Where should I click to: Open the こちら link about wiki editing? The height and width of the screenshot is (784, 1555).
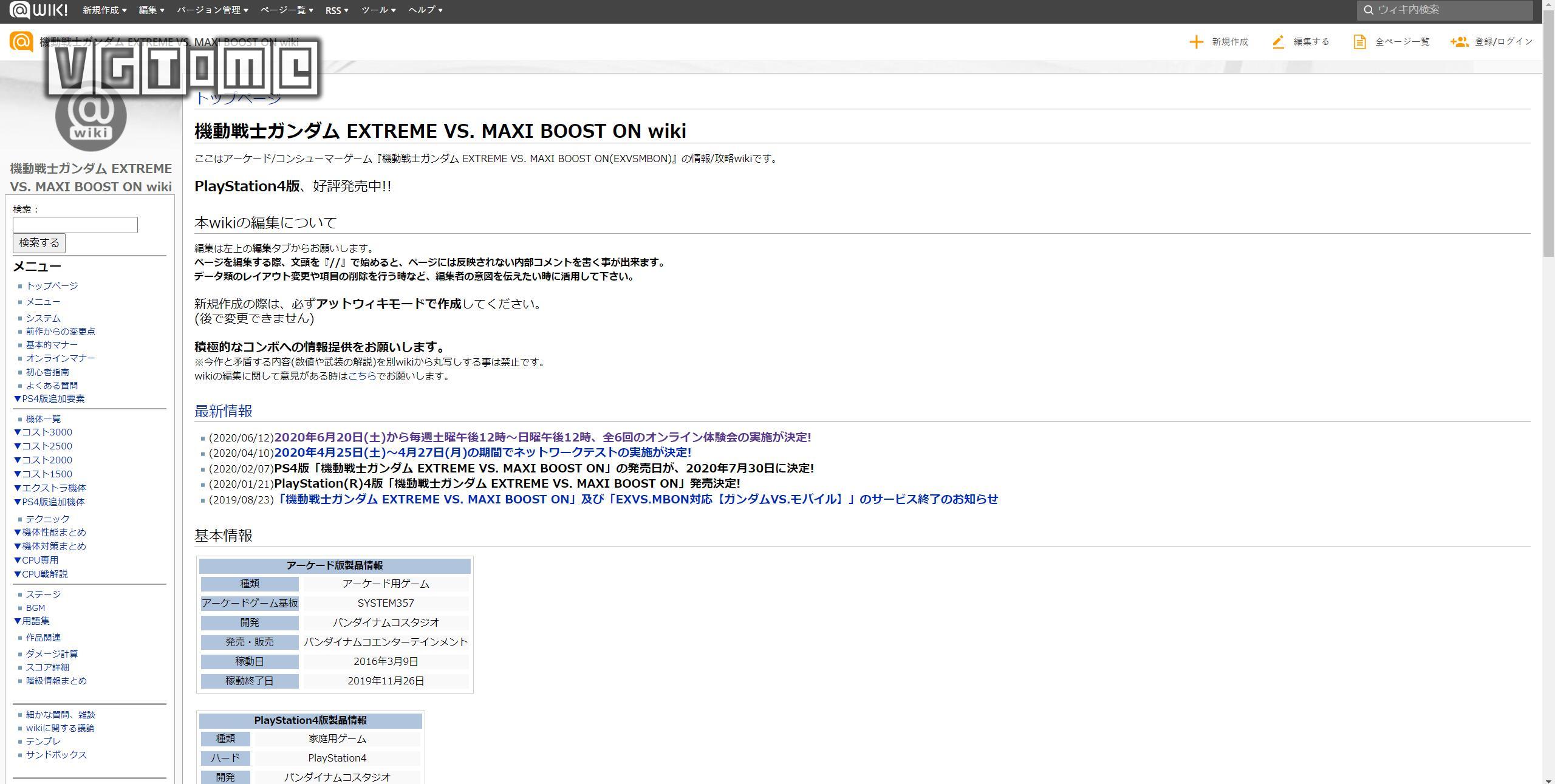pos(362,376)
